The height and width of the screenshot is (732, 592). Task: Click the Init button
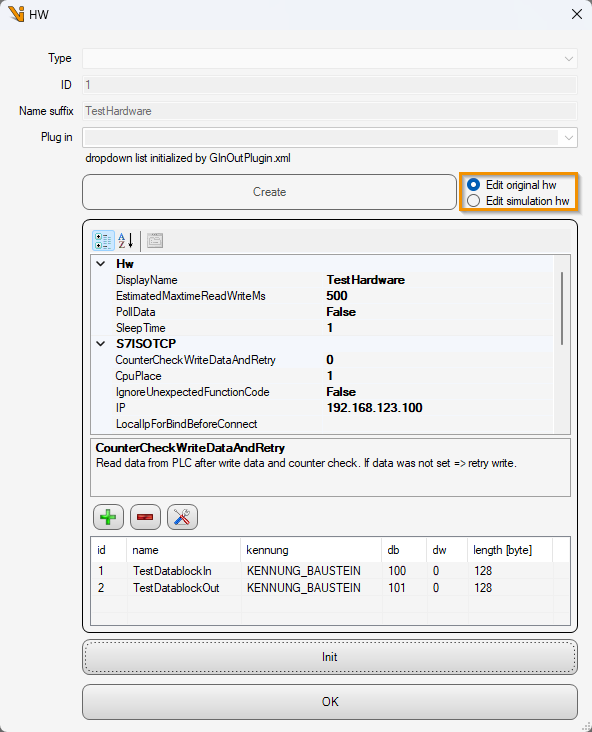pyautogui.click(x=330, y=657)
